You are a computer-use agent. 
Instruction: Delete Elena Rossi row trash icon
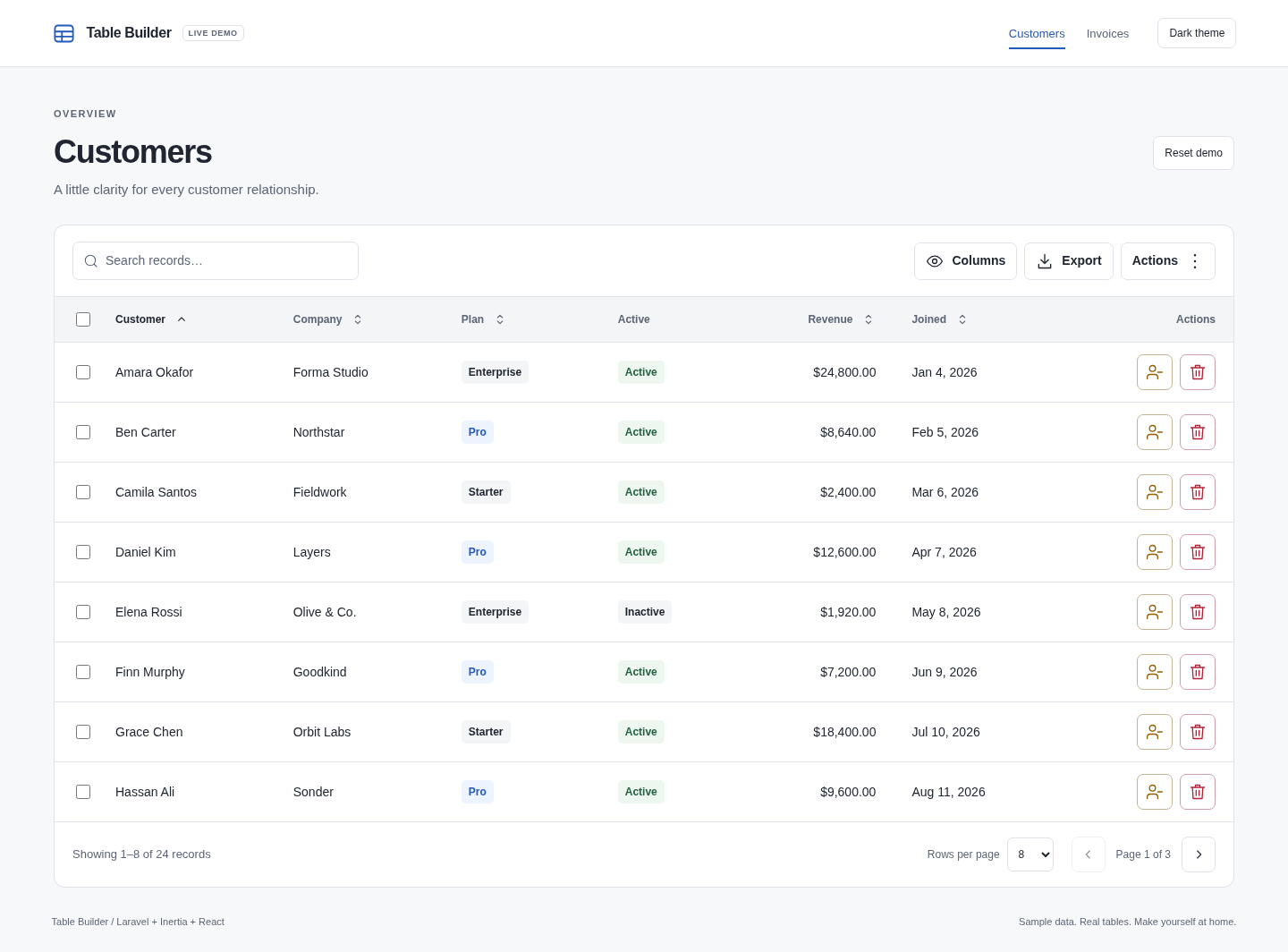(x=1198, y=612)
